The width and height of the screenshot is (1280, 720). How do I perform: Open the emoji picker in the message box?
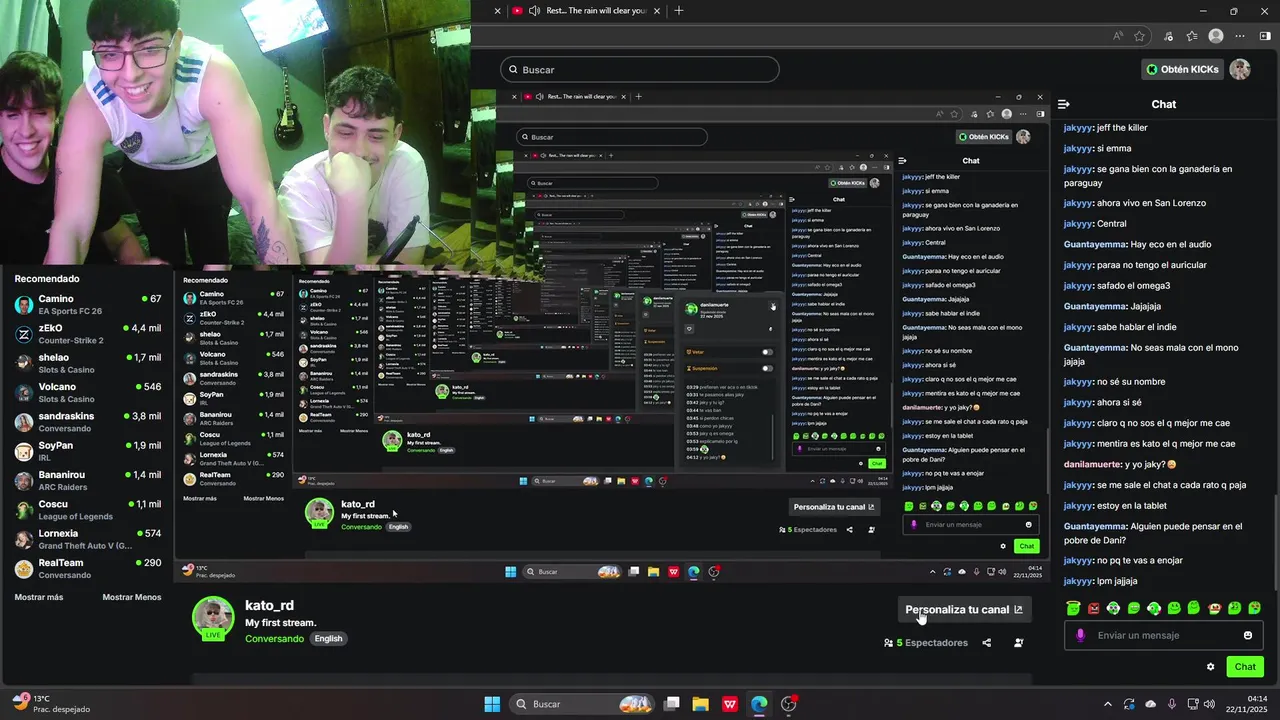pos(1247,635)
